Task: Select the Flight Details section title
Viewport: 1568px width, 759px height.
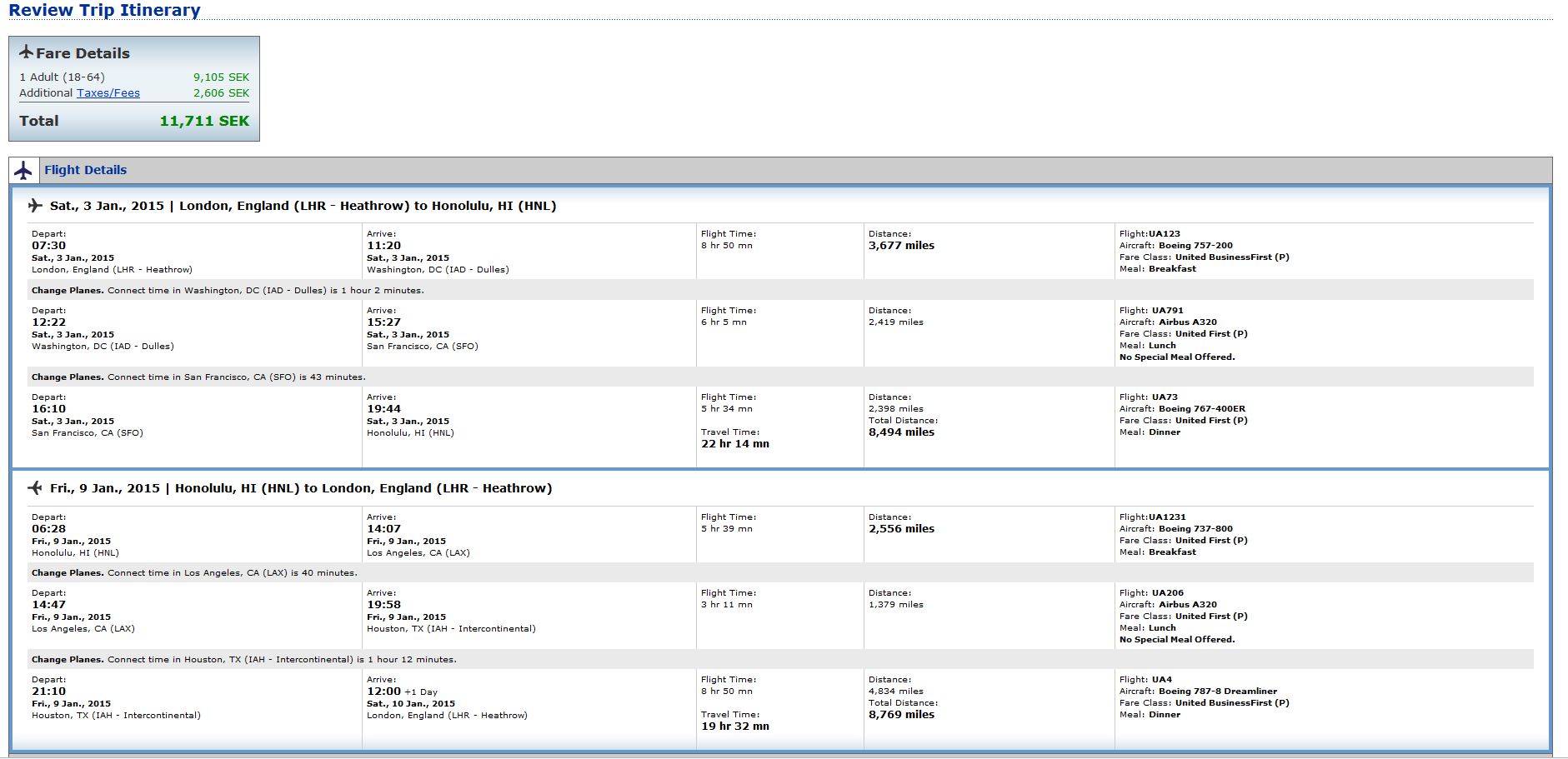Action: pos(85,170)
